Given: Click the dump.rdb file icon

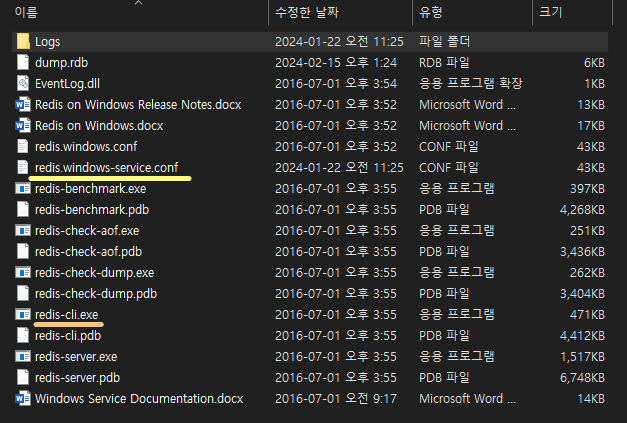Looking at the screenshot, I should 23,62.
